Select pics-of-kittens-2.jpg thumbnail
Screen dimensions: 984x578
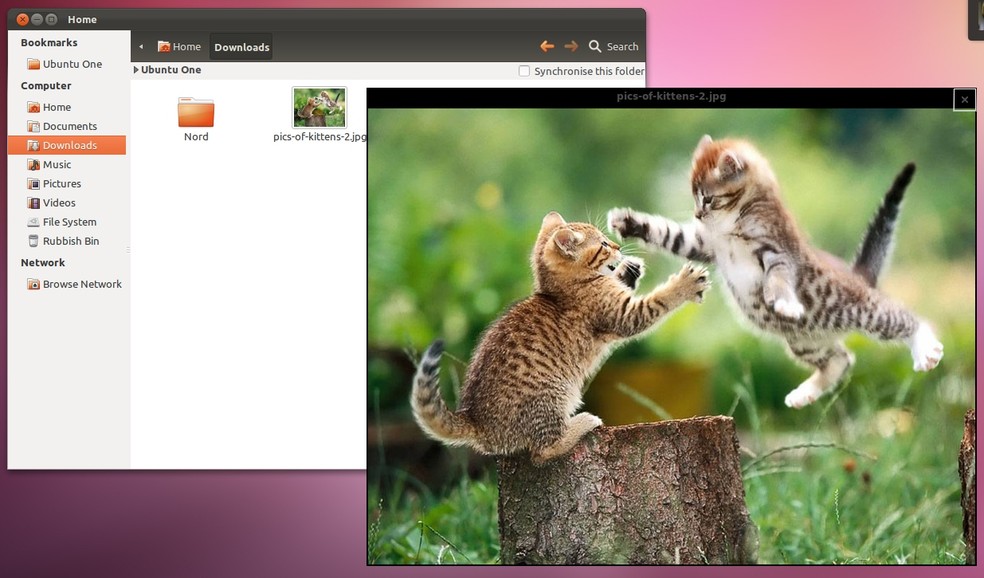click(x=319, y=107)
